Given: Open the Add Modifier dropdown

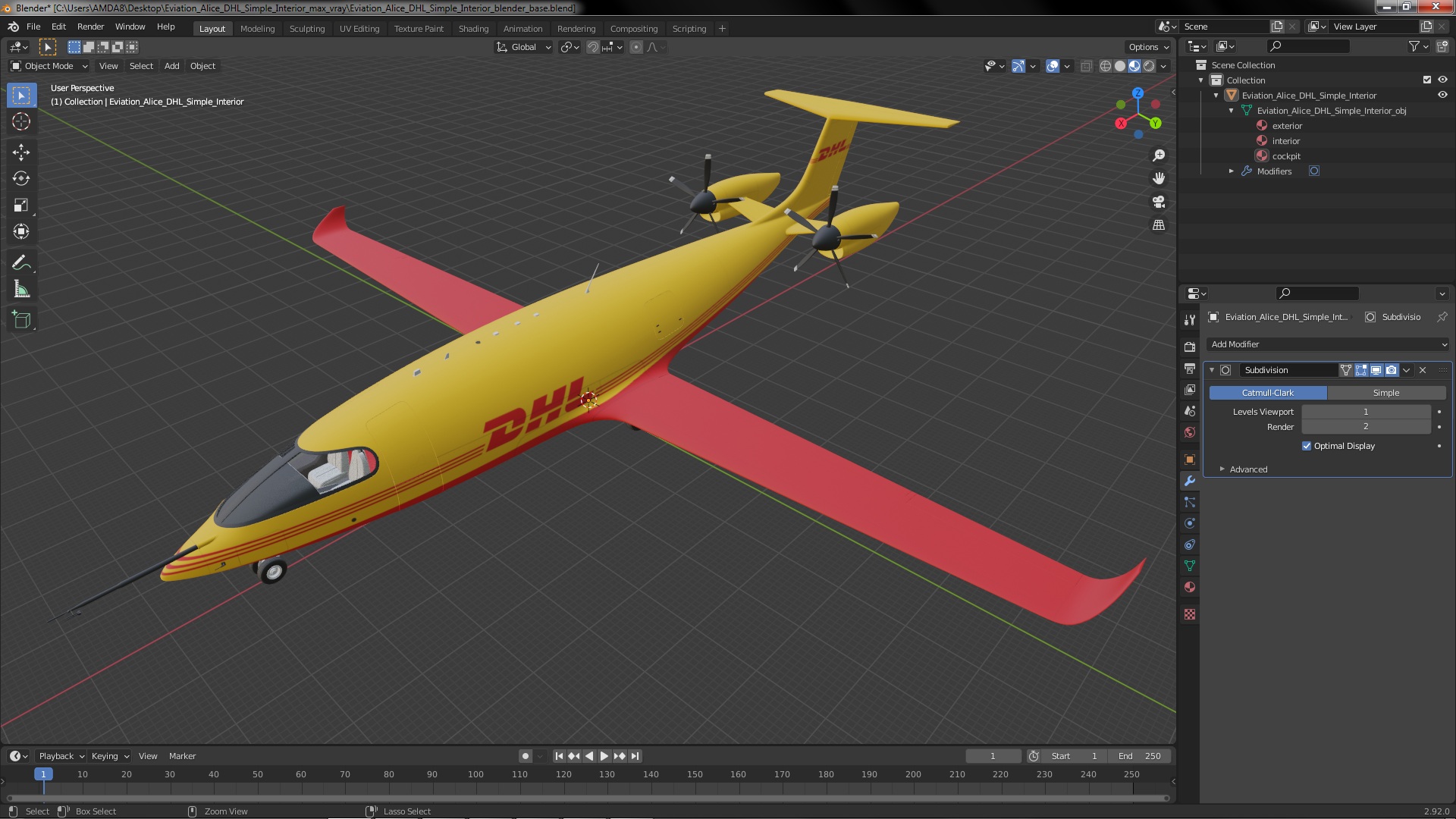Looking at the screenshot, I should point(1328,344).
